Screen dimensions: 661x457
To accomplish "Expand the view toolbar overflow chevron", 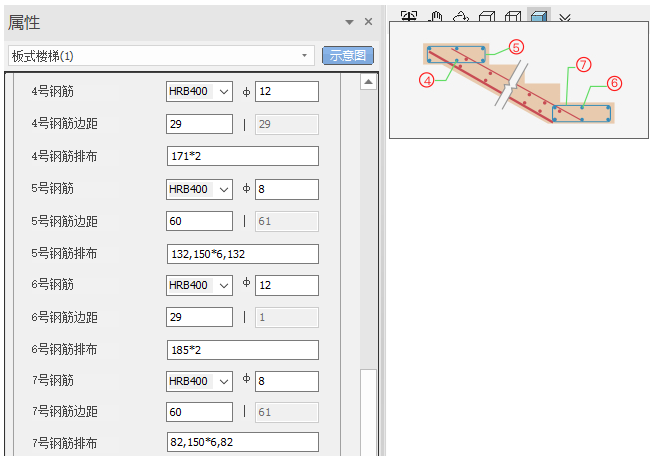I will (x=565, y=18).
